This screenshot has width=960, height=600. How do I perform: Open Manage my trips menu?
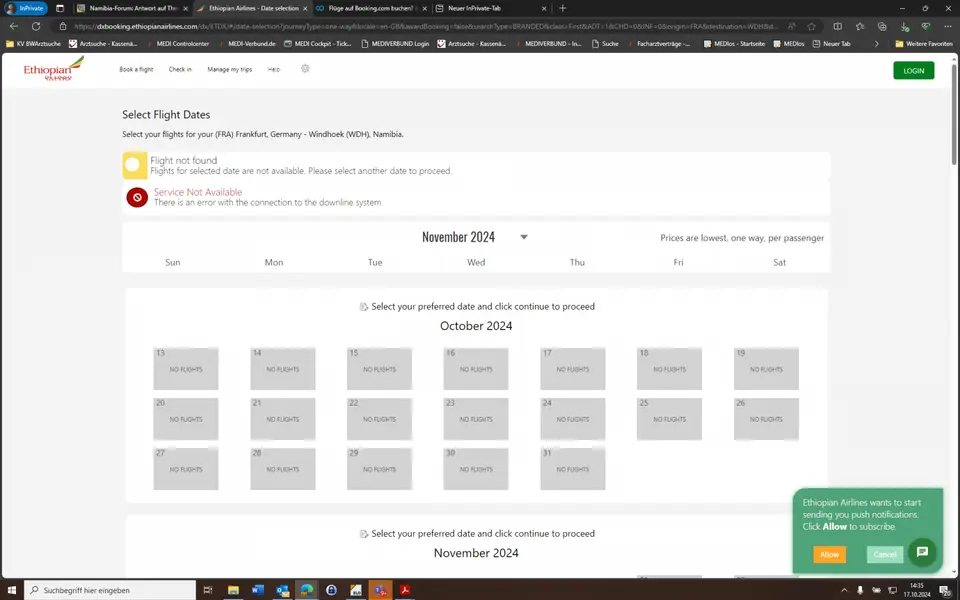(230, 69)
